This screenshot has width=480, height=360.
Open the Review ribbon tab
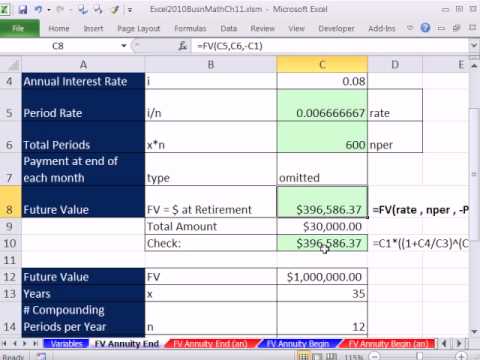click(x=262, y=29)
